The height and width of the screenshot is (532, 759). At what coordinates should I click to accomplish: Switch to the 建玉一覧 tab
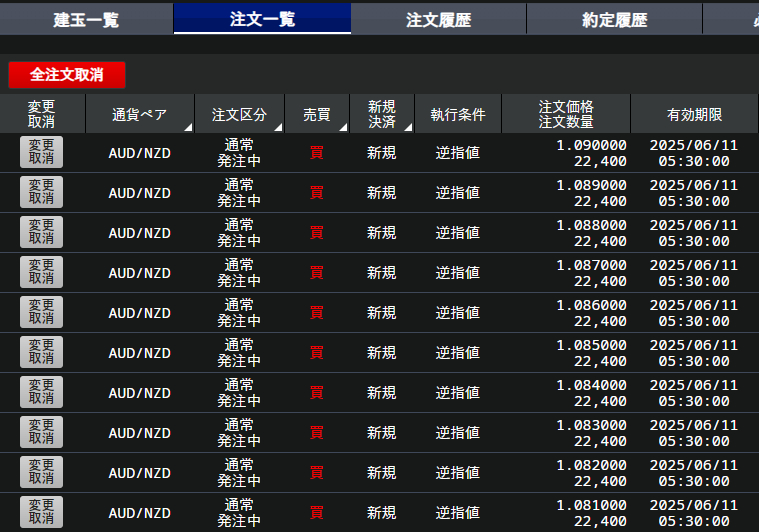pyautogui.click(x=86, y=19)
